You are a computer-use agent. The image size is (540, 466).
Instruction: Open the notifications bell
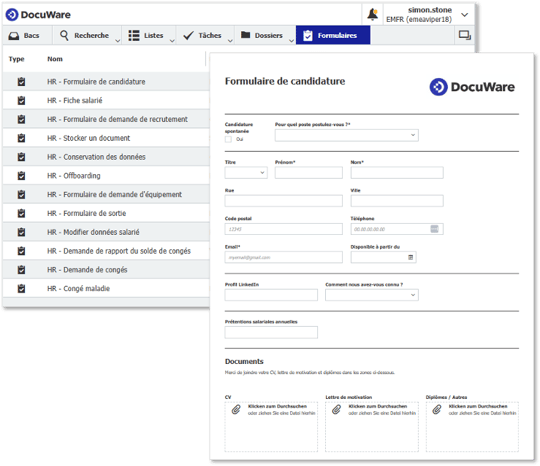[x=372, y=14]
